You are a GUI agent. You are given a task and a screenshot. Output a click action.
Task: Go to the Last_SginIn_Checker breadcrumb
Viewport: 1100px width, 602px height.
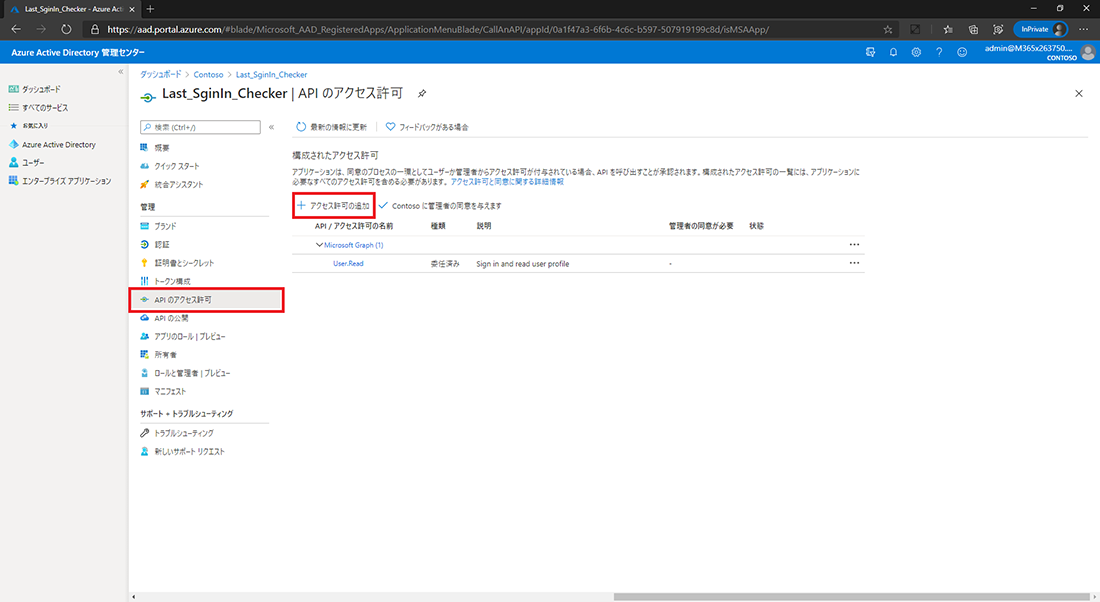(x=271, y=74)
